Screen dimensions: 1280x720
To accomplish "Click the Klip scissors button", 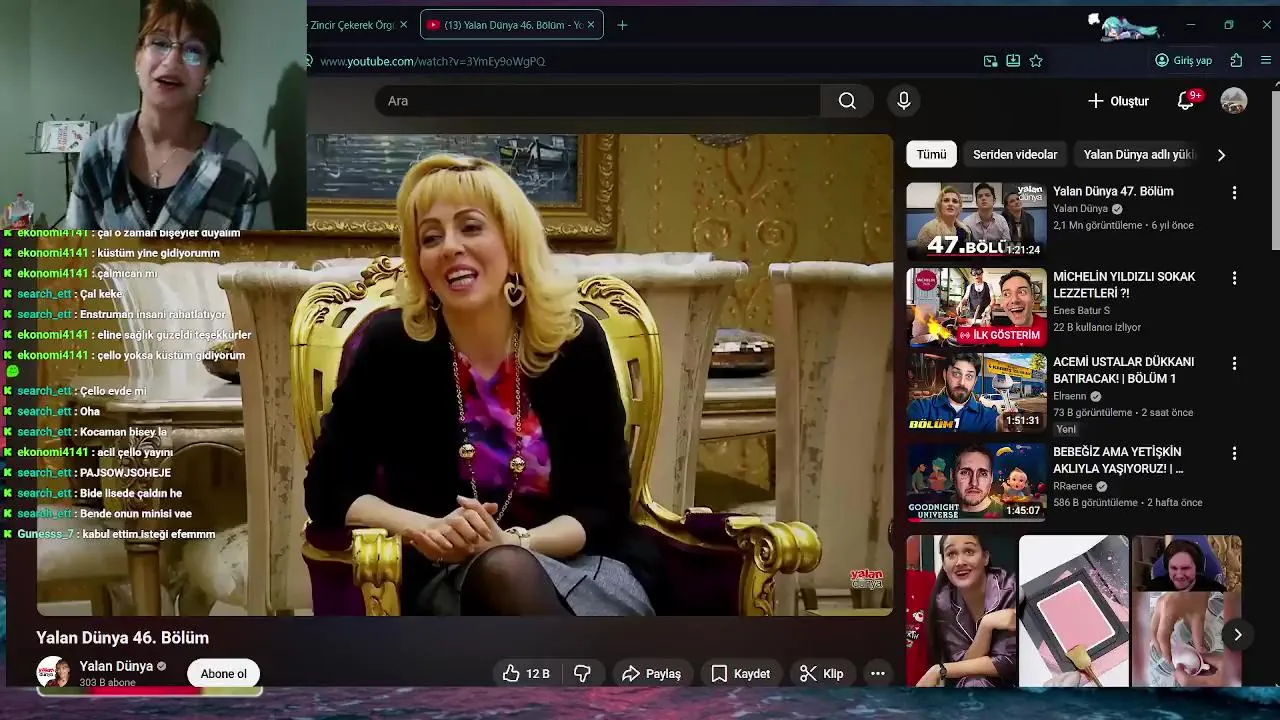I will (821, 674).
